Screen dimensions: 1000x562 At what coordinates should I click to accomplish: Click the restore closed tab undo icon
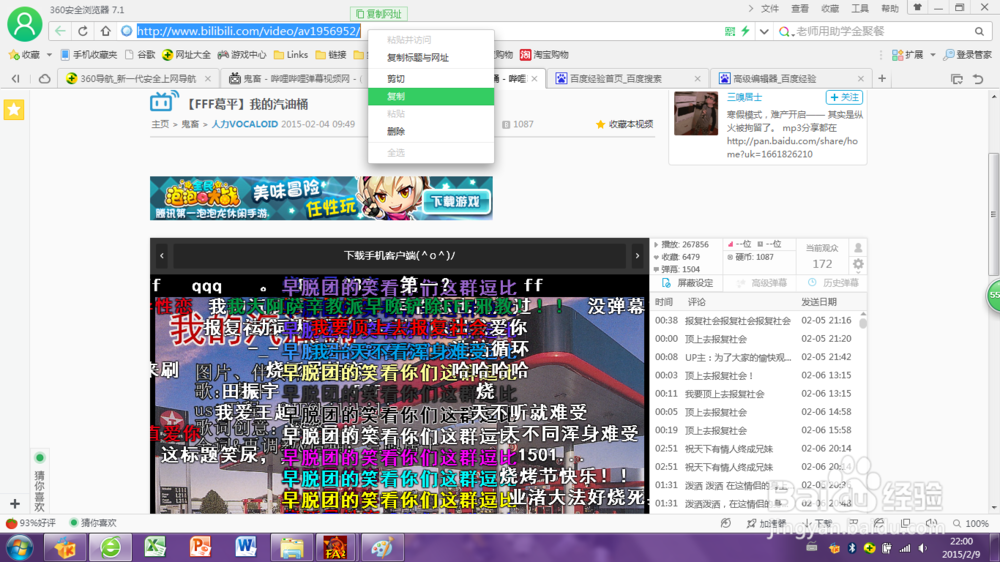(978, 78)
